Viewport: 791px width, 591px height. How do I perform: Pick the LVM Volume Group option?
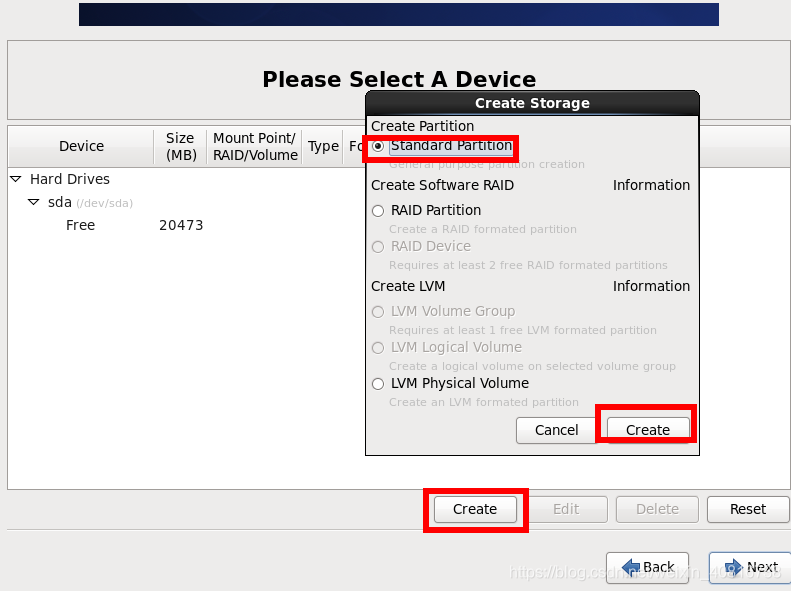click(x=378, y=312)
